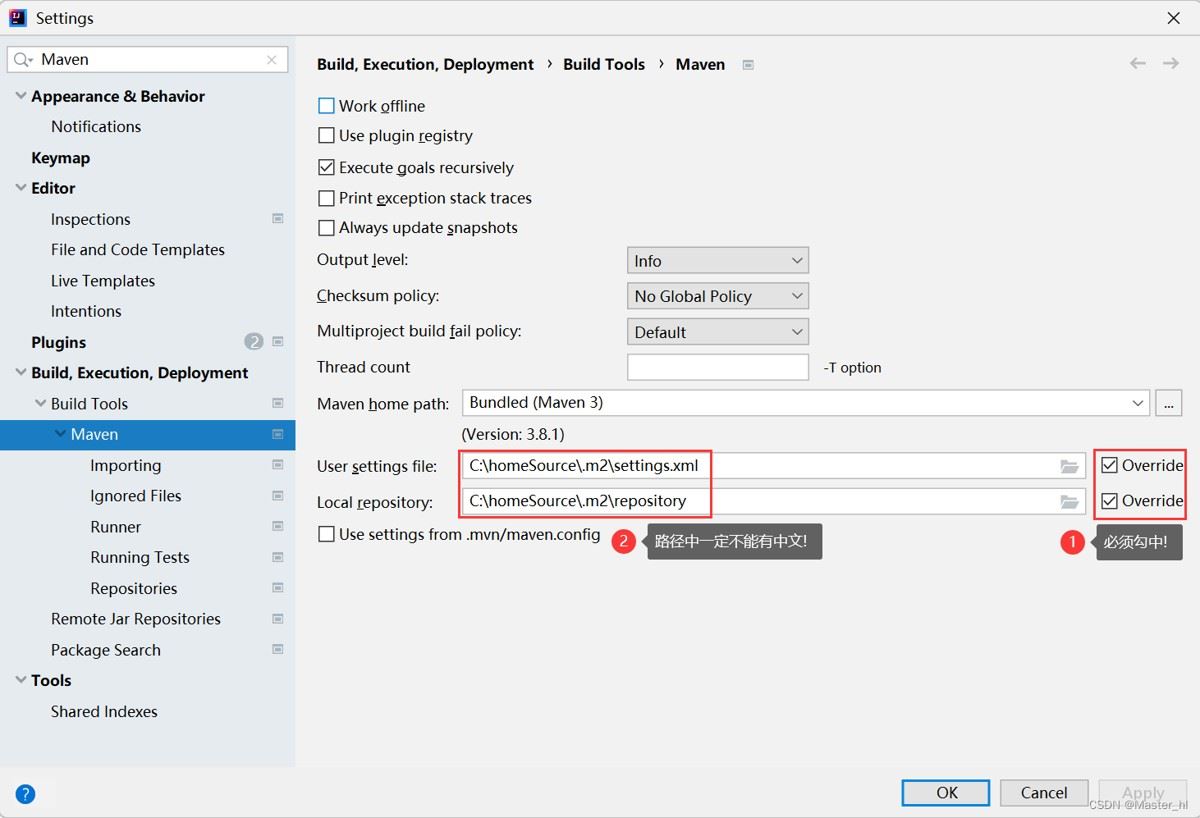This screenshot has width=1200, height=818.
Task: Enable the Work offline checkbox
Action: pyautogui.click(x=326, y=106)
